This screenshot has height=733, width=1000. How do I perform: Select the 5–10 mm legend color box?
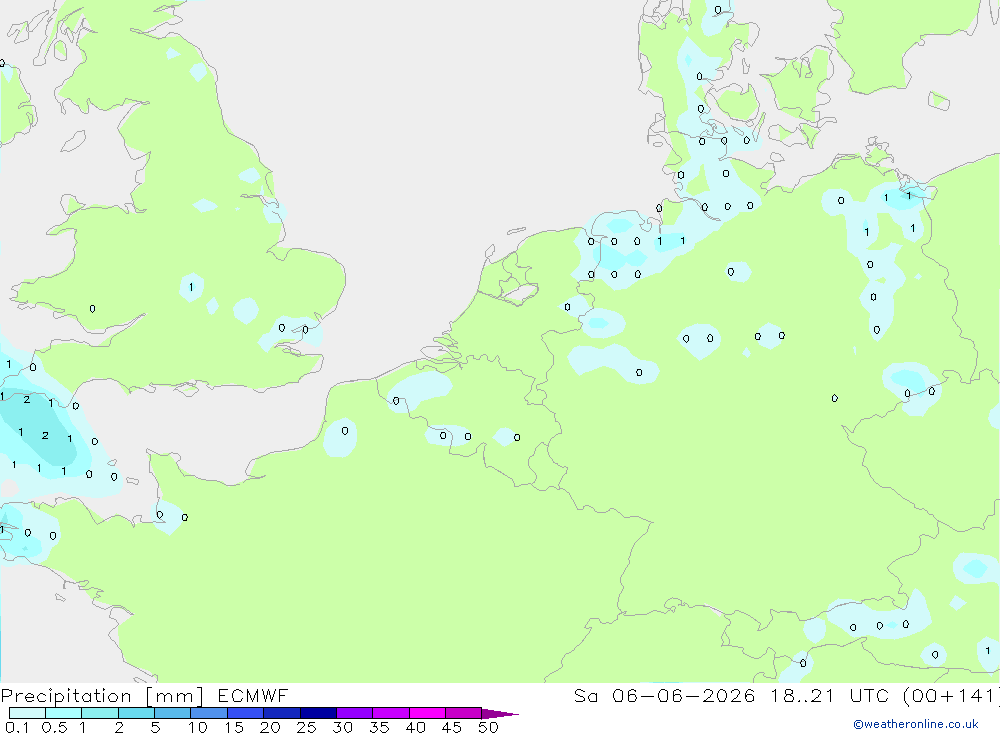pos(173,713)
